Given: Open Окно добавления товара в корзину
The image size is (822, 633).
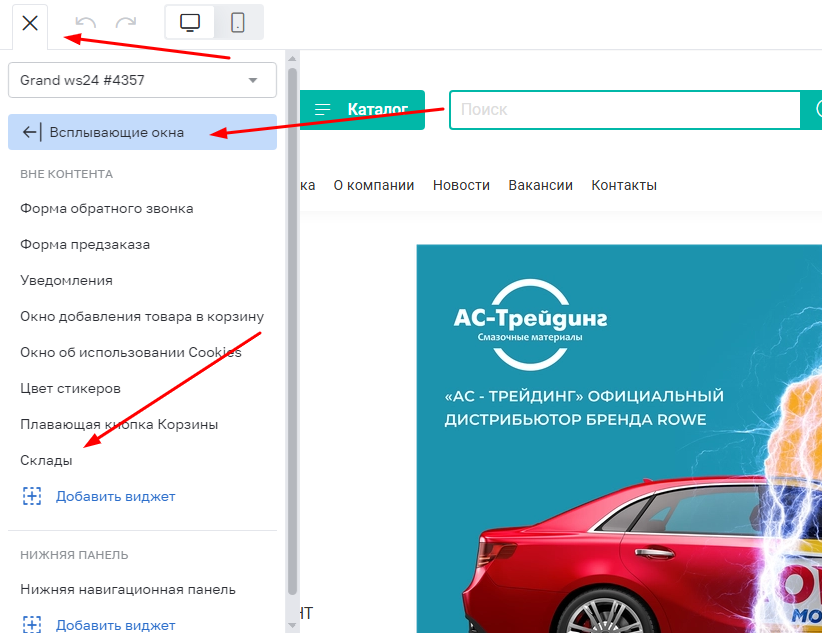Looking at the screenshot, I should [142, 317].
